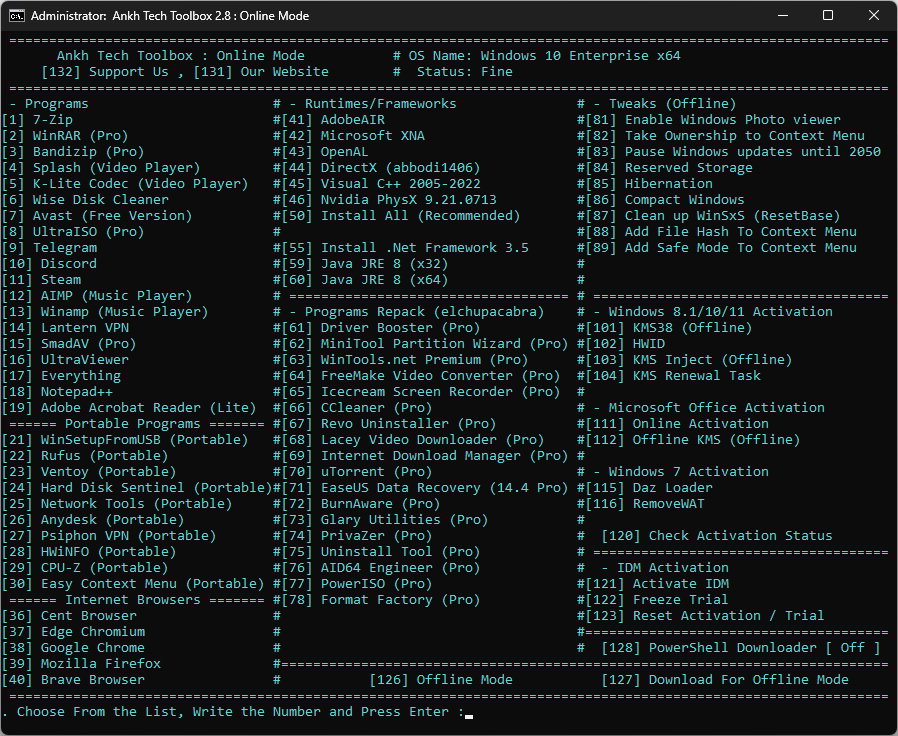The height and width of the screenshot is (736, 898).
Task: Click the '[85] Hibernation' entry
Action: point(649,184)
